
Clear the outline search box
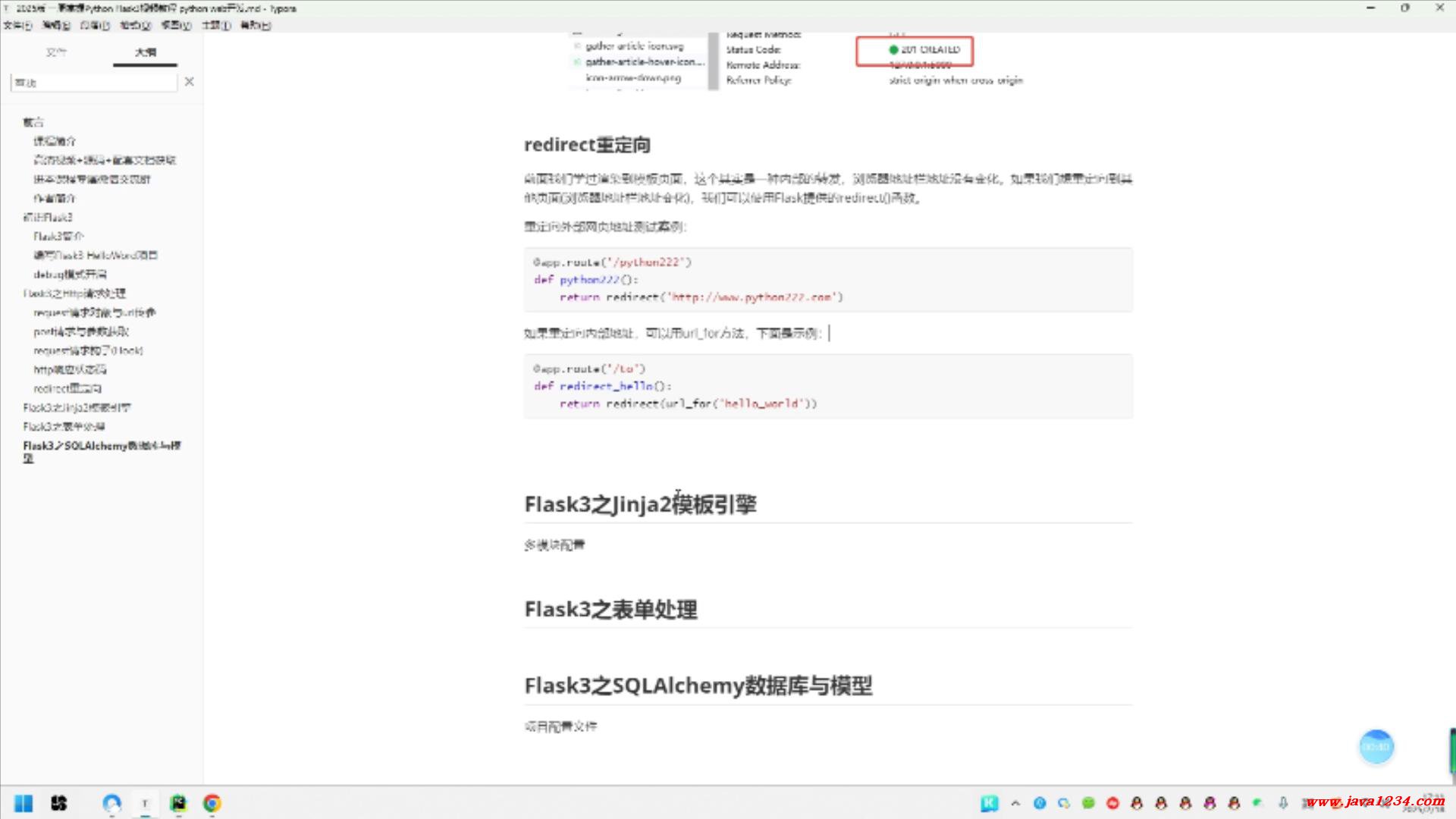(189, 81)
